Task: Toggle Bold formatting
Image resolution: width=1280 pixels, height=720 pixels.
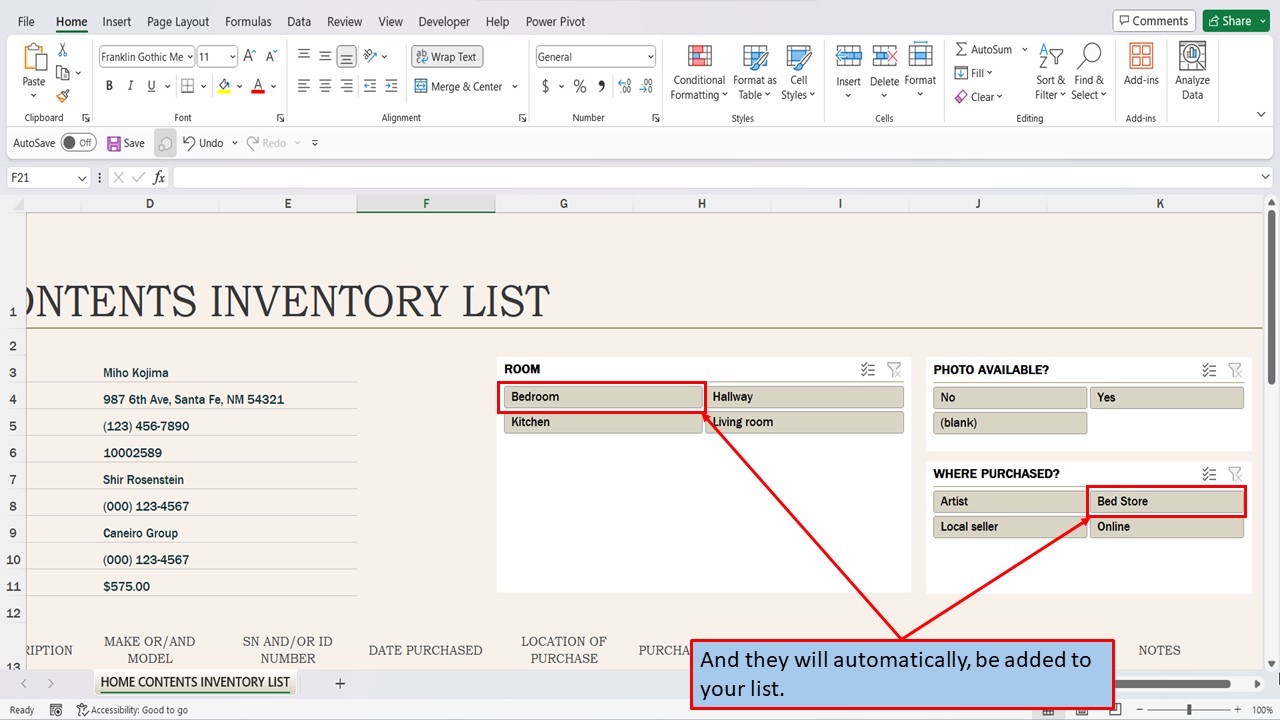Action: coord(109,85)
